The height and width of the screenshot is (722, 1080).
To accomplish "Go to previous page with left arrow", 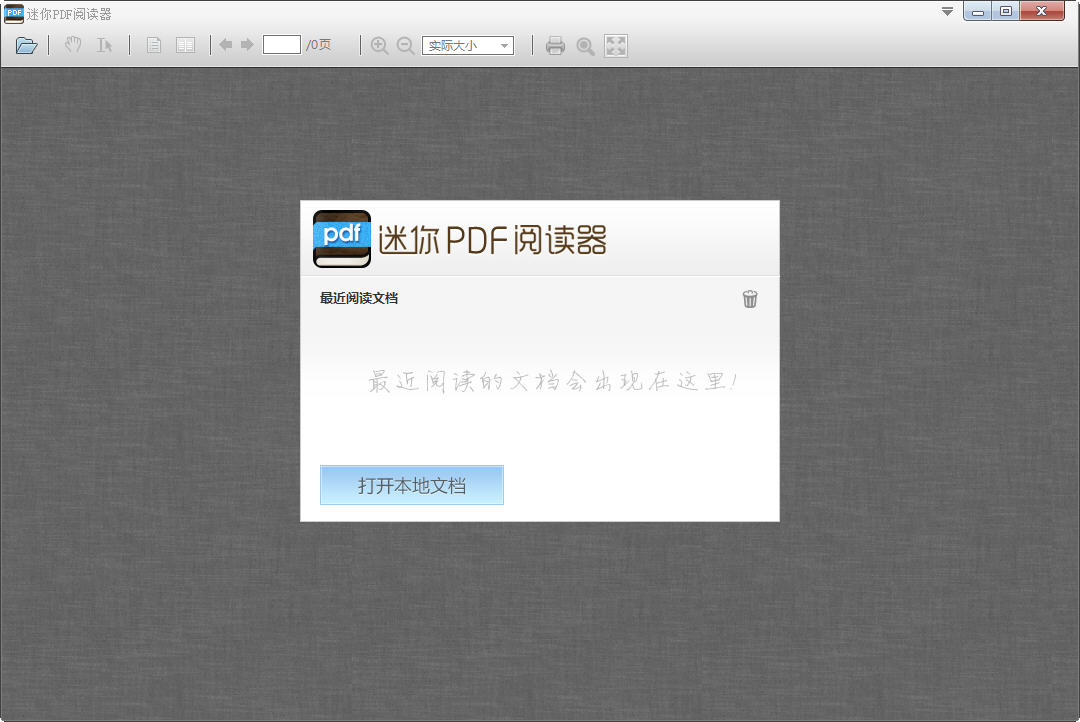I will point(226,45).
